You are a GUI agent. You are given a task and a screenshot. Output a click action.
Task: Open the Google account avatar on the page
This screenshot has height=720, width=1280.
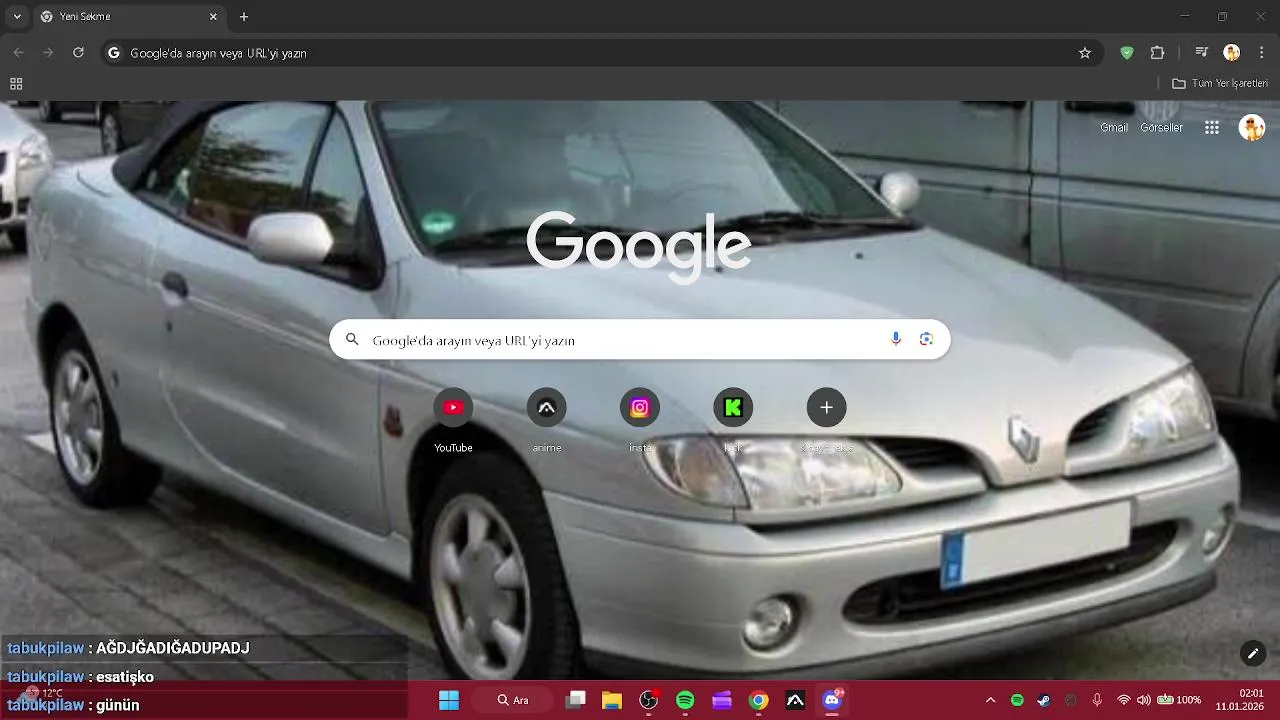(x=1252, y=128)
